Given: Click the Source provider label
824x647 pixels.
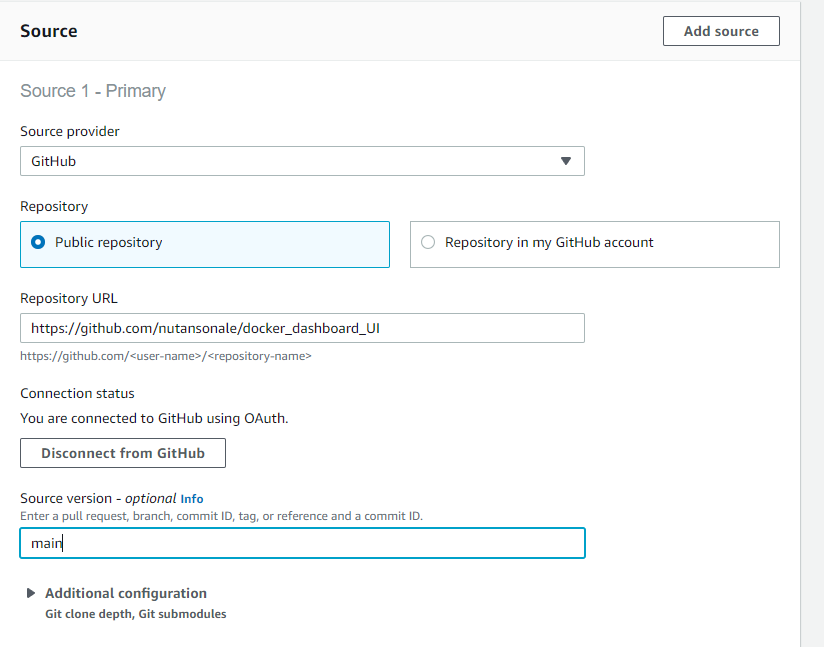Looking at the screenshot, I should 70,131.
